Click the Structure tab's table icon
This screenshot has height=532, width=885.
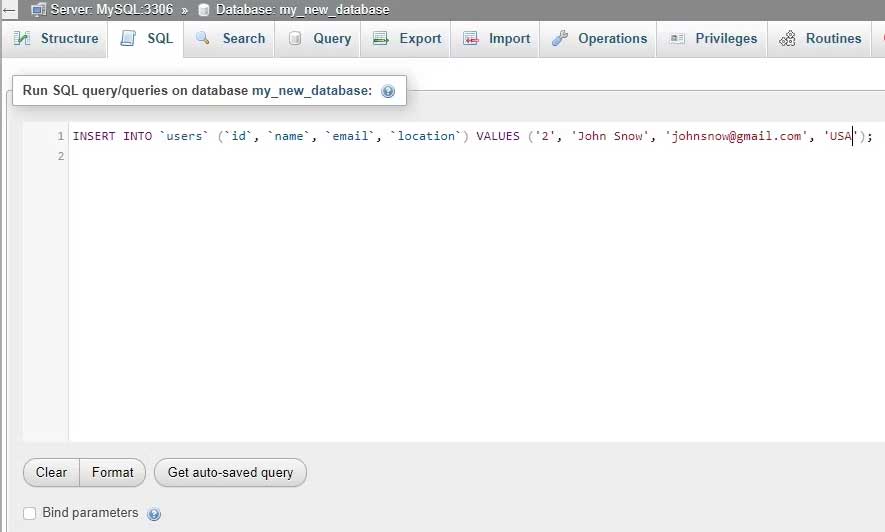click(21, 38)
